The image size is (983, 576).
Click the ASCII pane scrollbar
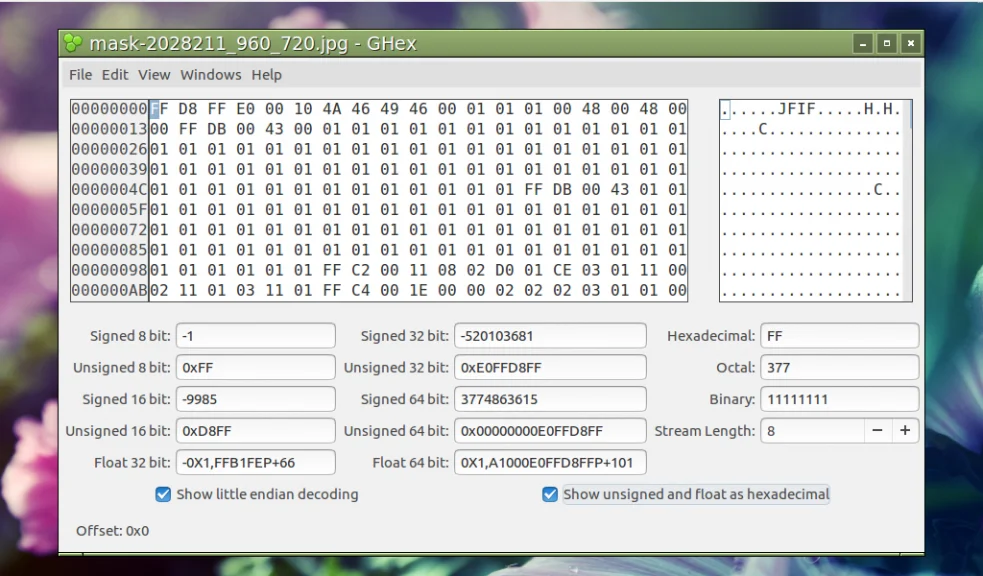[x=908, y=201]
